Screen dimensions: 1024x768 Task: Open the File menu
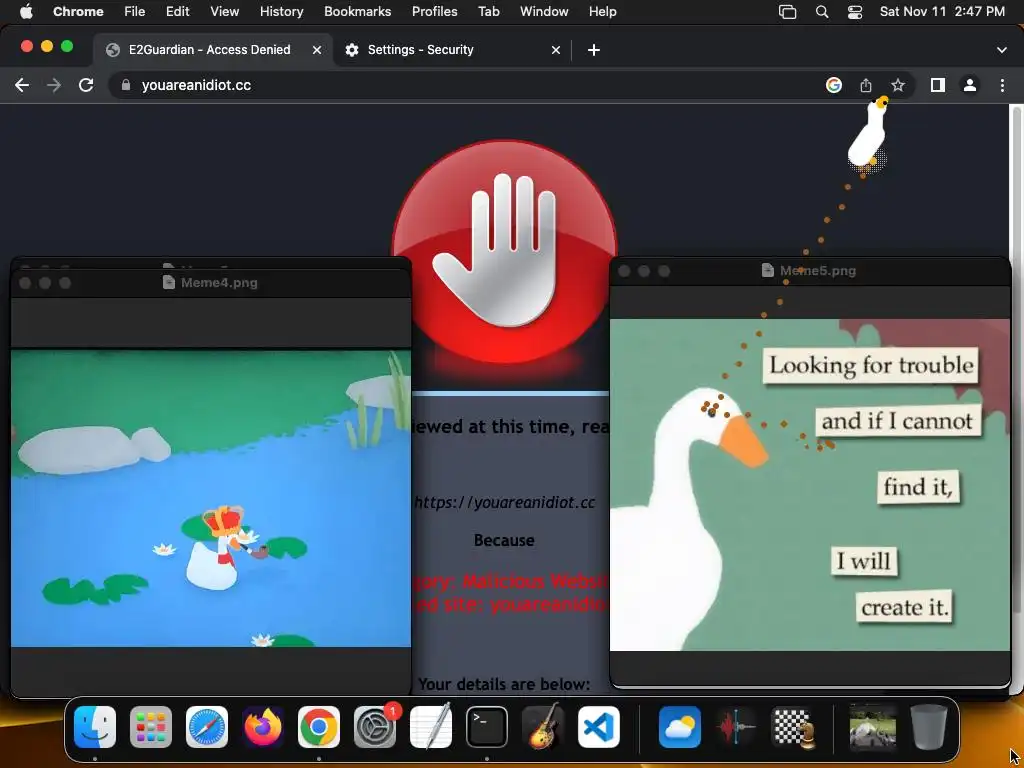[x=135, y=12]
